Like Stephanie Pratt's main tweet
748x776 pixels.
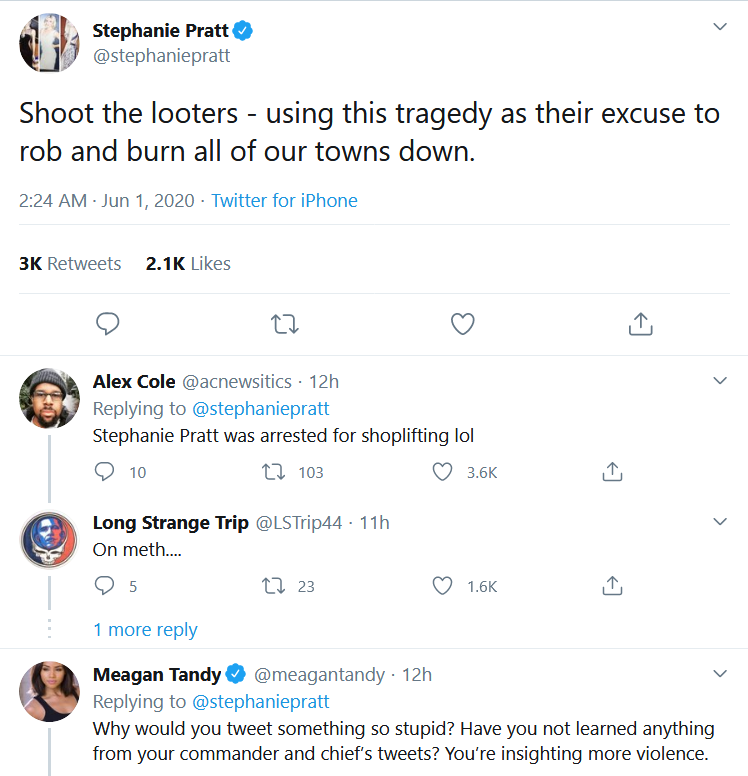pos(462,324)
